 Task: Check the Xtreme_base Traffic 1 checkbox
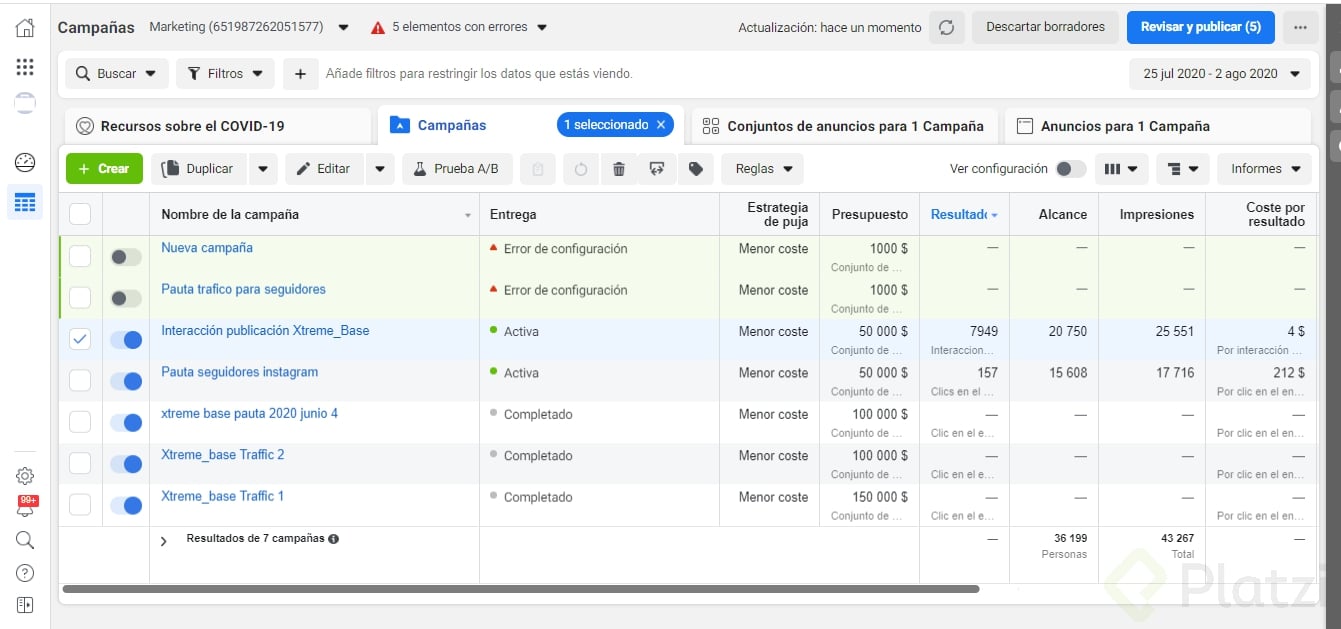click(80, 505)
